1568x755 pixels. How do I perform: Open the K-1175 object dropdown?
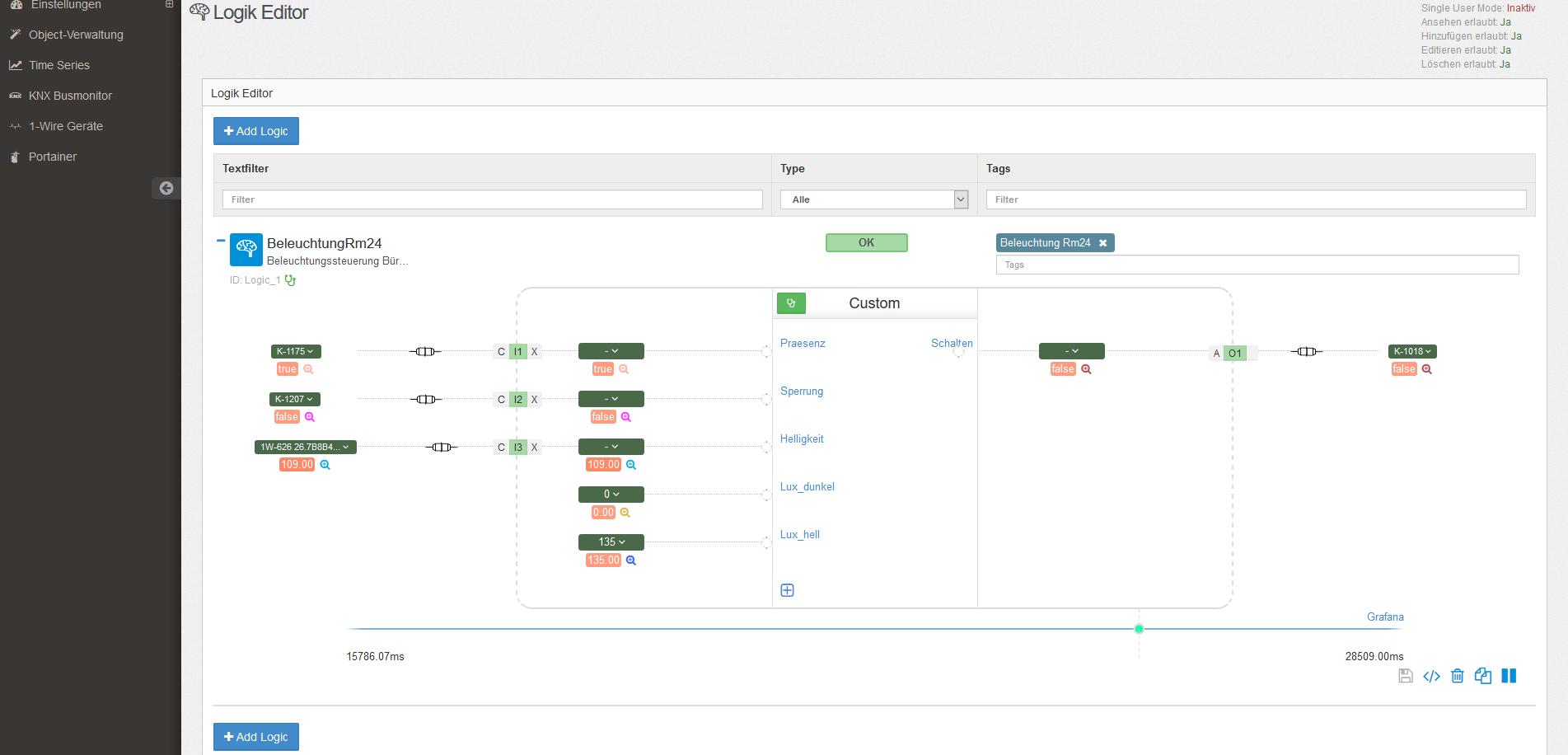(x=296, y=351)
